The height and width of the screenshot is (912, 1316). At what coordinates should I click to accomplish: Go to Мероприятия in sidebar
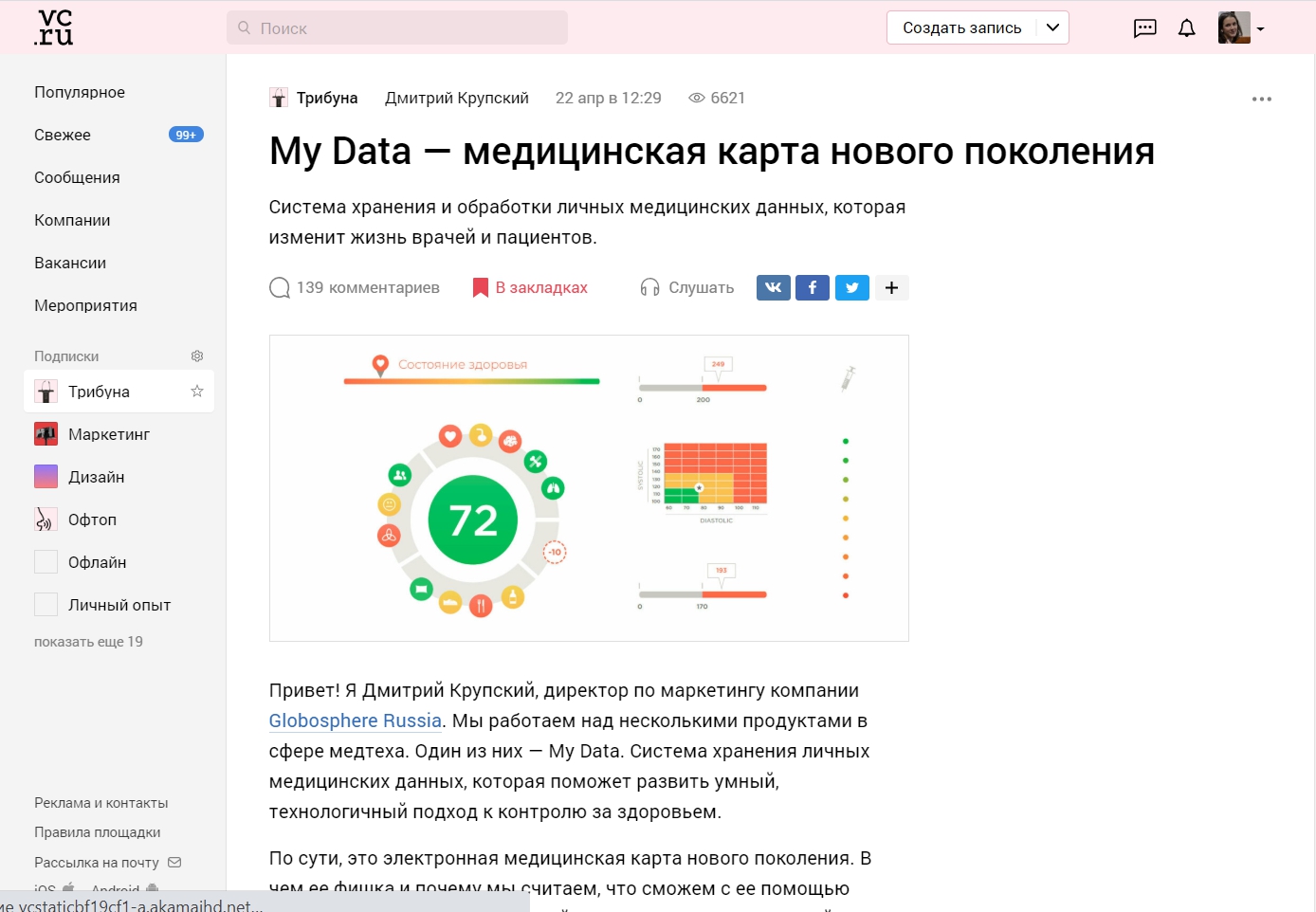click(x=85, y=305)
